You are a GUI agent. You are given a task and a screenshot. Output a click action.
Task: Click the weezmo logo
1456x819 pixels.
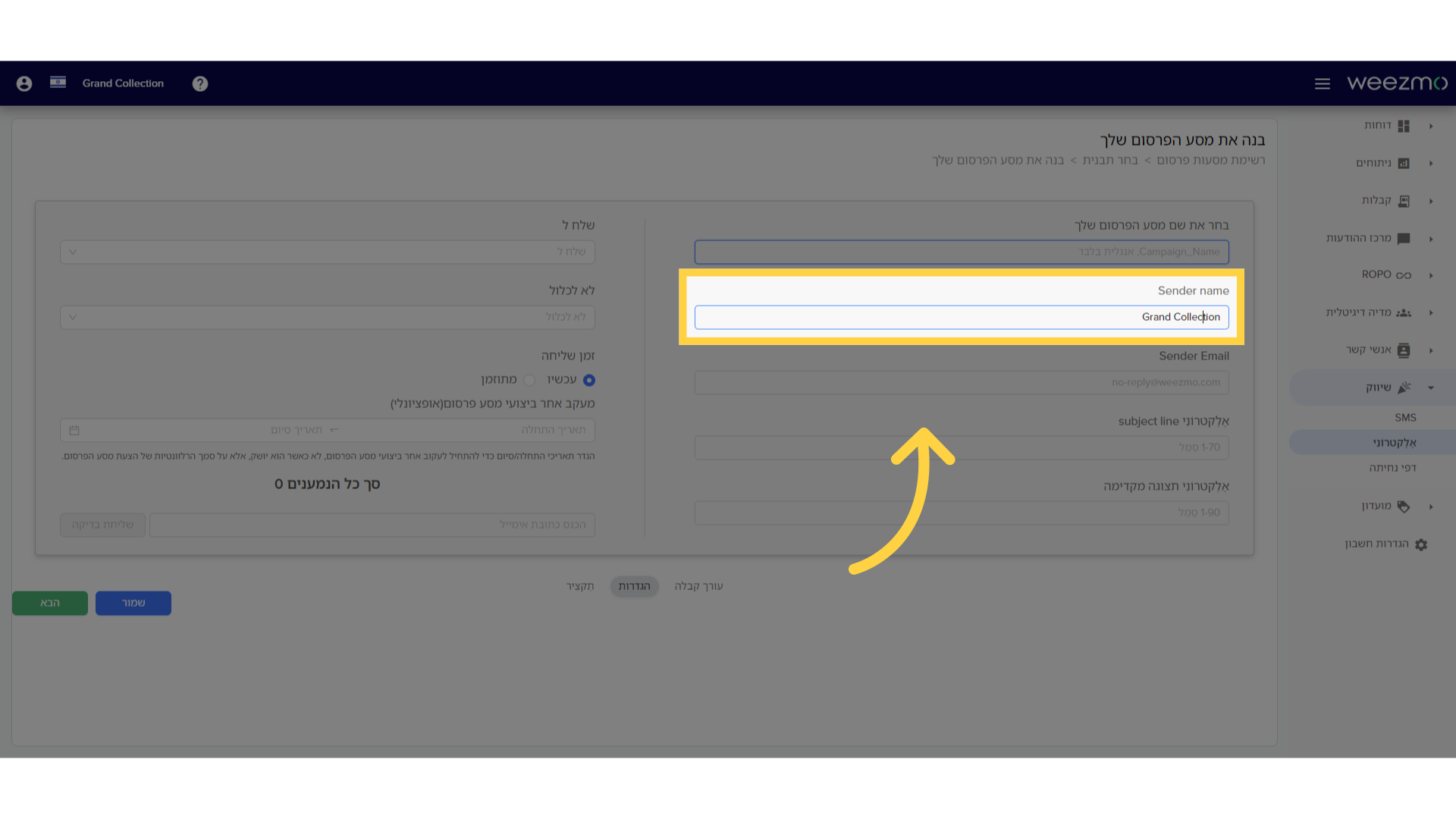(1397, 83)
